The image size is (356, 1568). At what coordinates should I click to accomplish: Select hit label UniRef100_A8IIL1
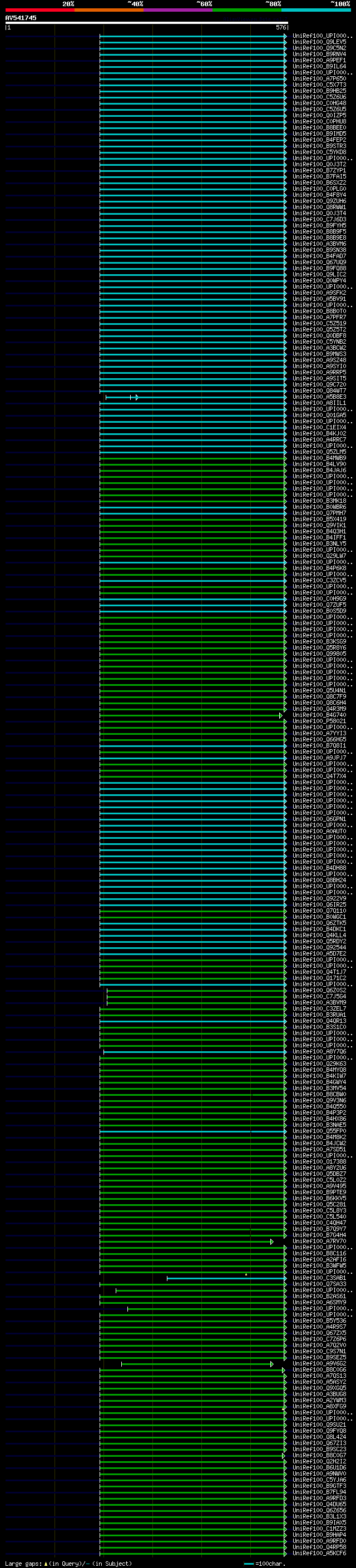pyautogui.click(x=319, y=403)
